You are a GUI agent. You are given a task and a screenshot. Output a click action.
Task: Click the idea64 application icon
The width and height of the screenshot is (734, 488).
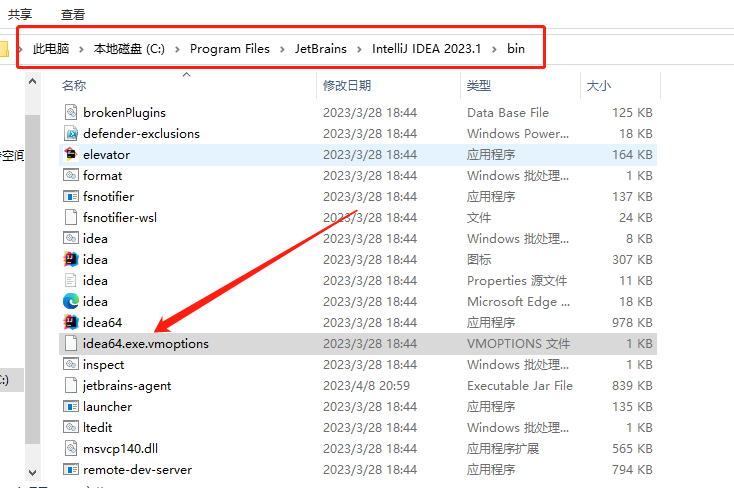pyautogui.click(x=71, y=322)
